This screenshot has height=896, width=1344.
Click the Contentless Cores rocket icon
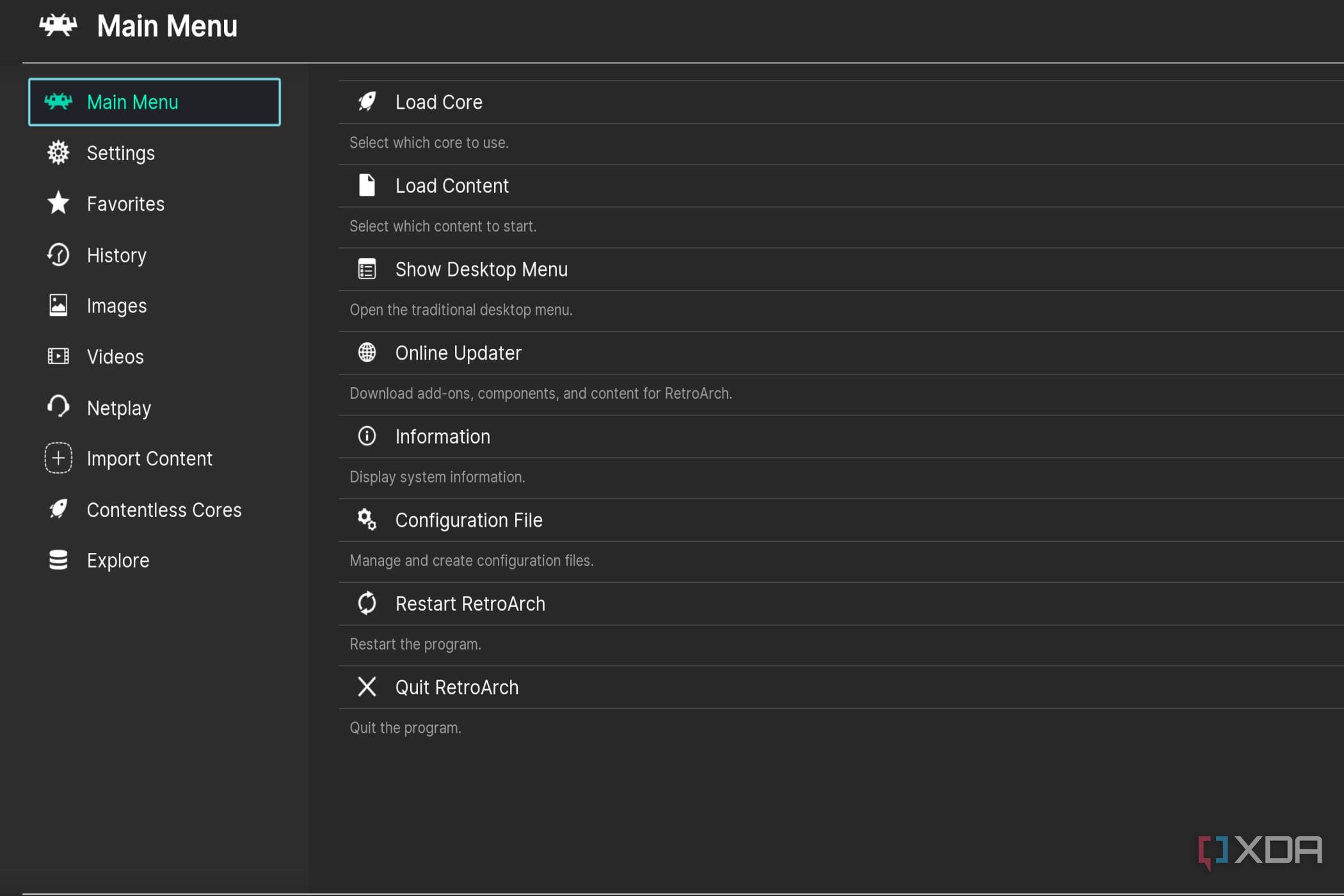58,509
